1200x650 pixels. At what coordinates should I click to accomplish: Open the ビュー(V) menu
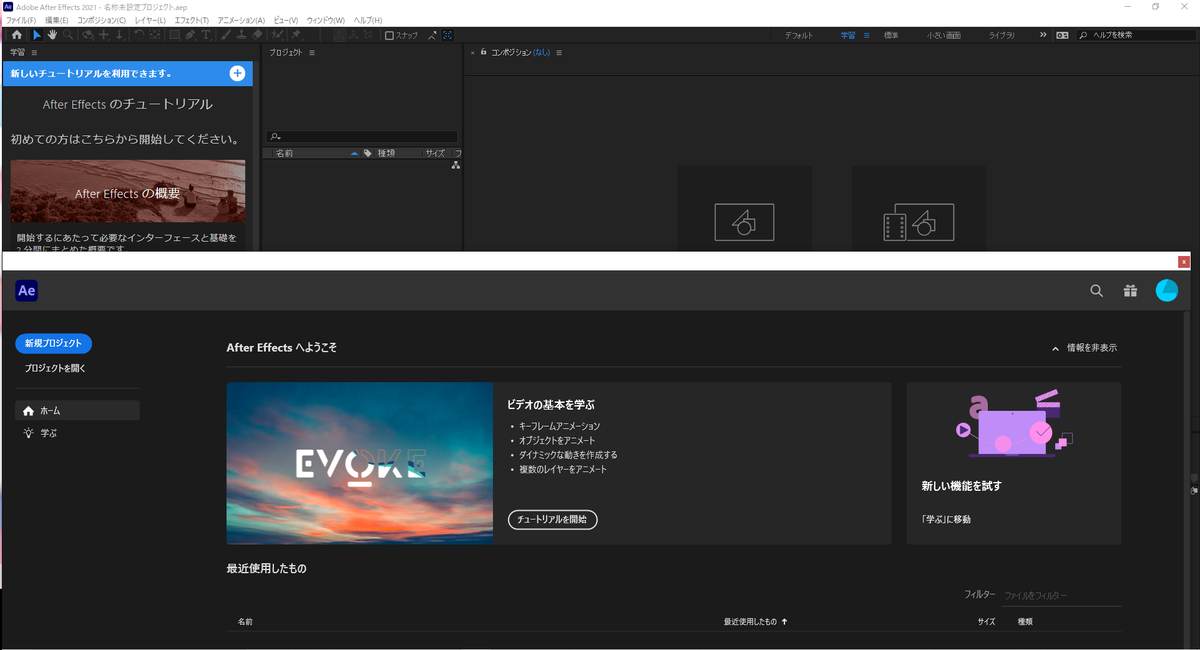coord(286,20)
